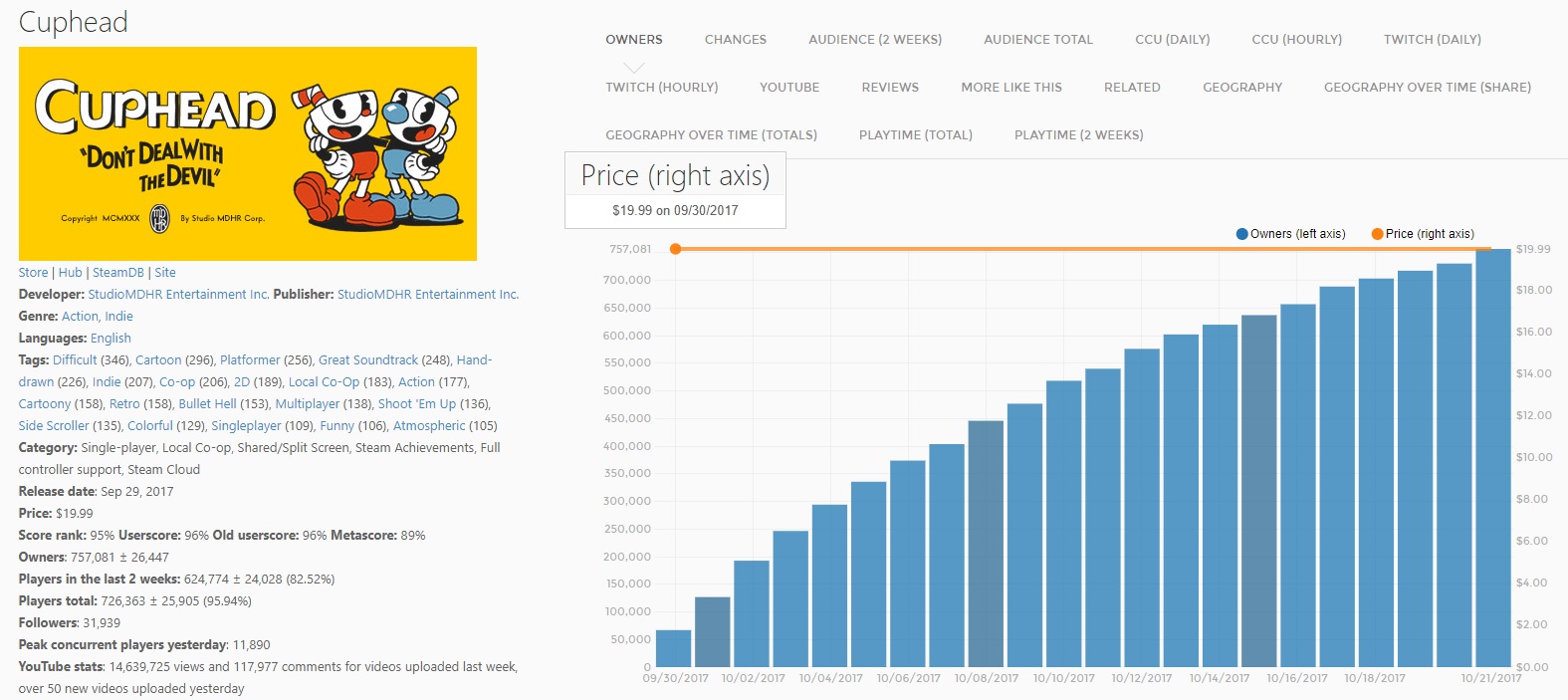1568x700 pixels.
Task: Select the Playtime (Total) tab
Action: click(x=916, y=135)
